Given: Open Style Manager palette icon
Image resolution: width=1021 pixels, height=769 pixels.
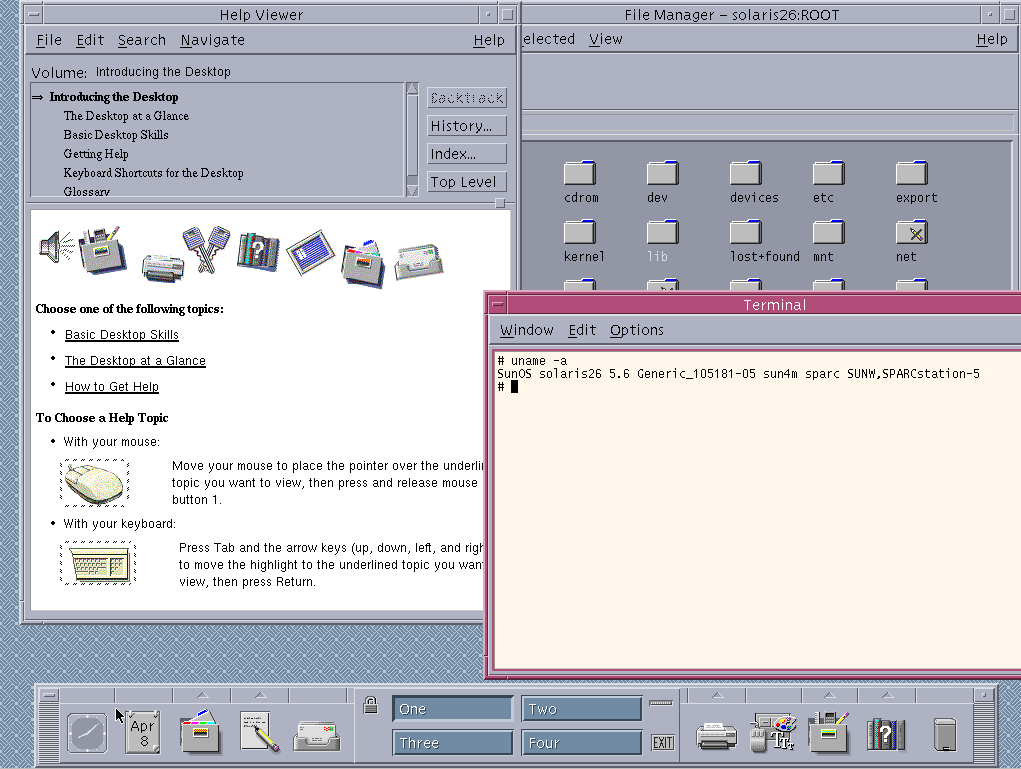Looking at the screenshot, I should tap(773, 733).
